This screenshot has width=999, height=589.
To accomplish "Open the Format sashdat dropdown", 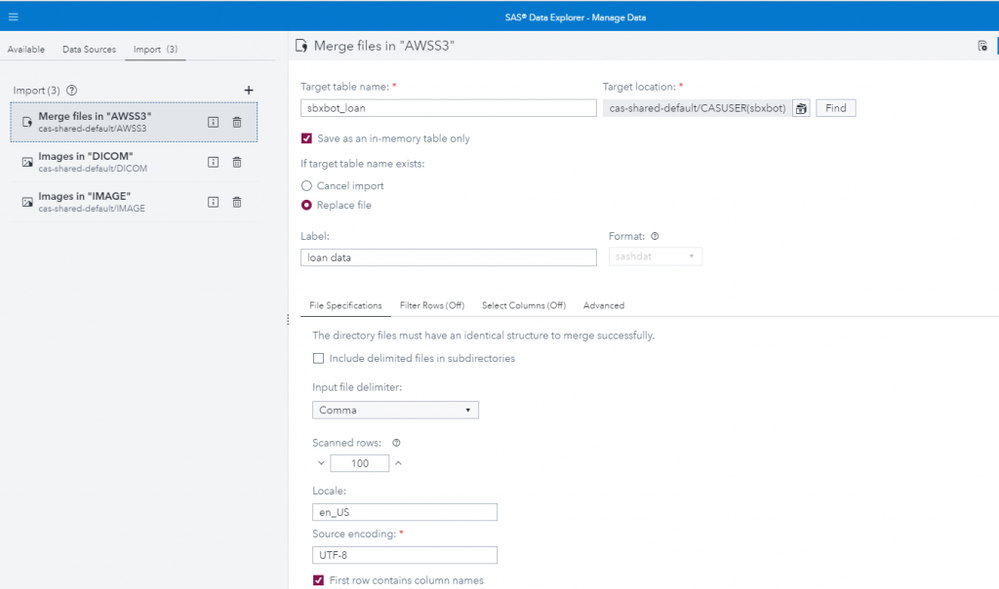I will coord(655,257).
